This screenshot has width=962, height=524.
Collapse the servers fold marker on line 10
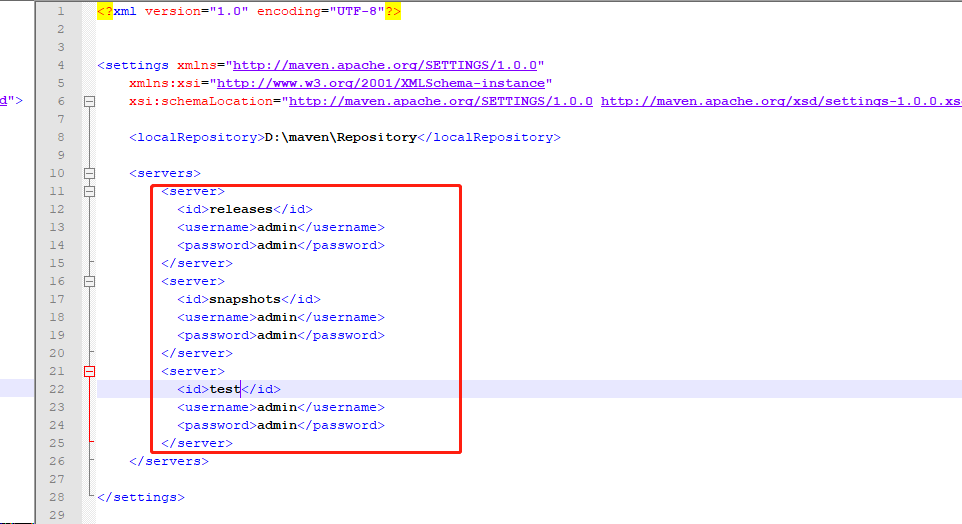(x=90, y=174)
